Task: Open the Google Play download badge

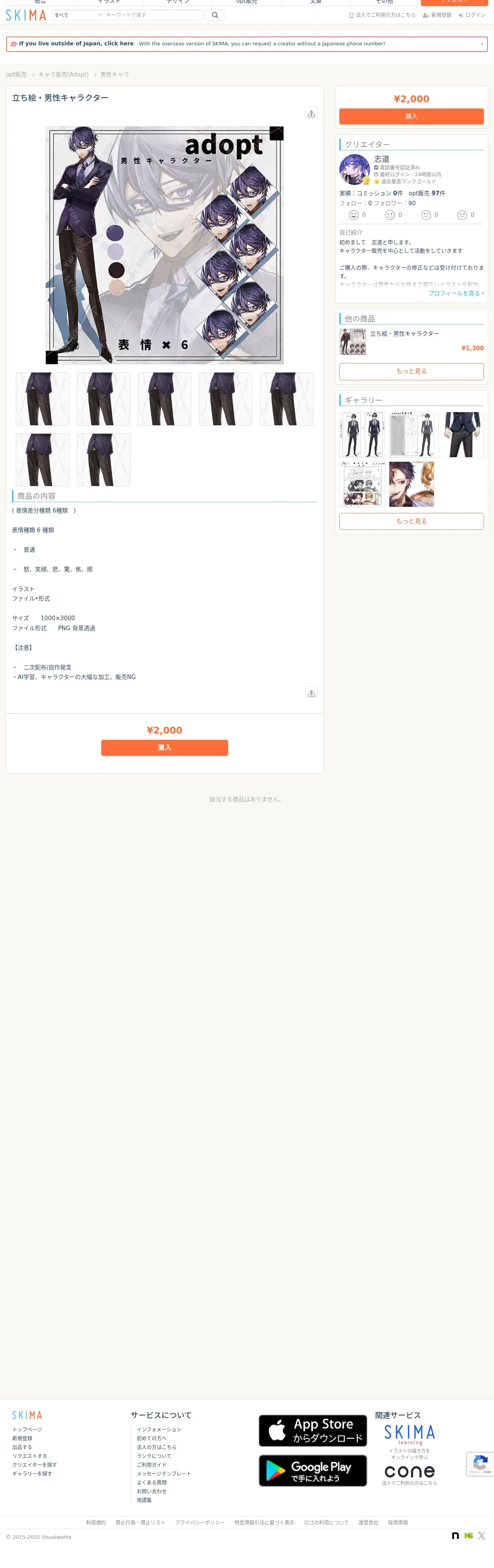Action: coord(312,1471)
